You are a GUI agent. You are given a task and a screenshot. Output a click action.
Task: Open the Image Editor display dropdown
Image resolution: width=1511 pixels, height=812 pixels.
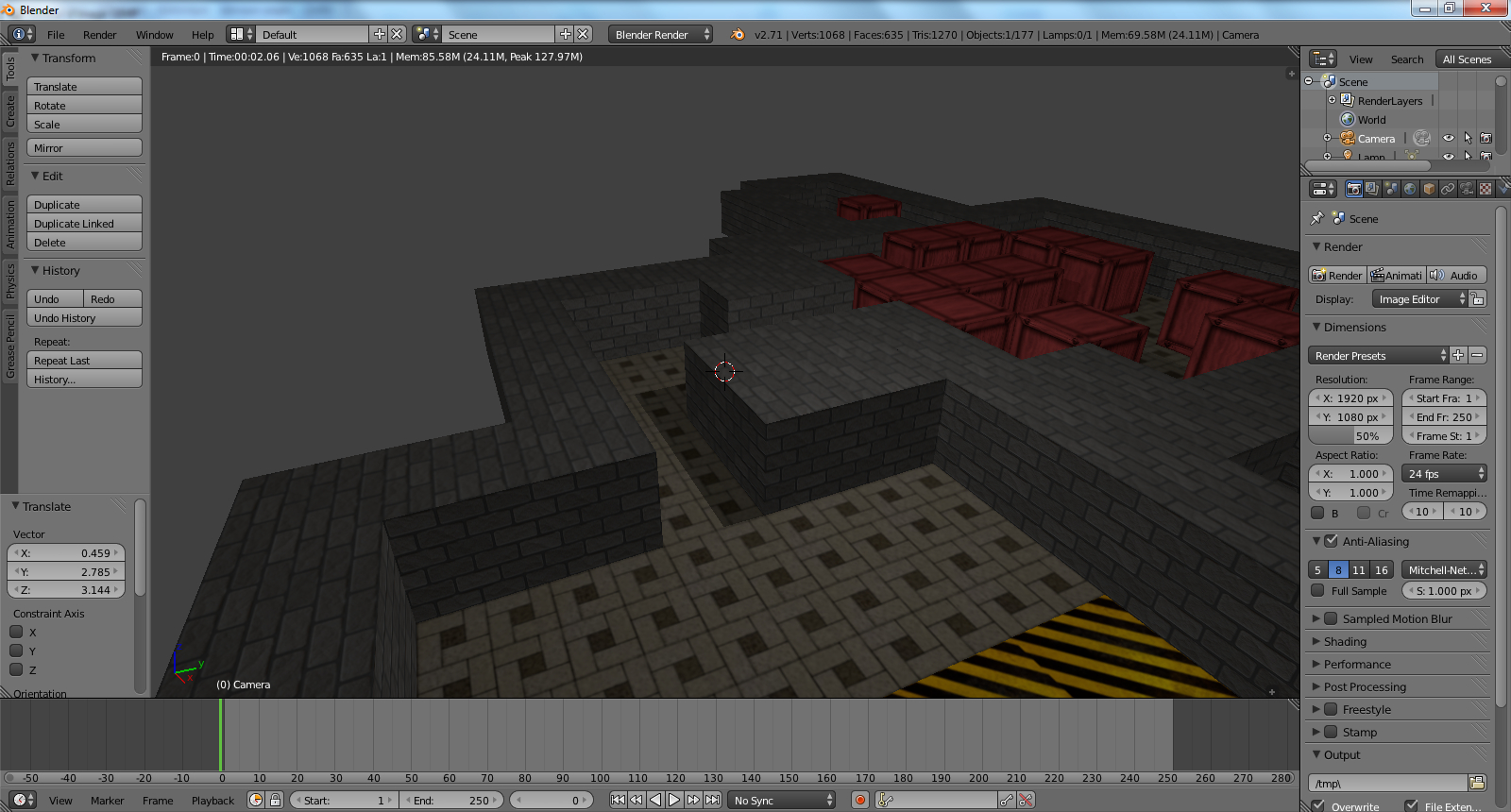pyautogui.click(x=1420, y=299)
